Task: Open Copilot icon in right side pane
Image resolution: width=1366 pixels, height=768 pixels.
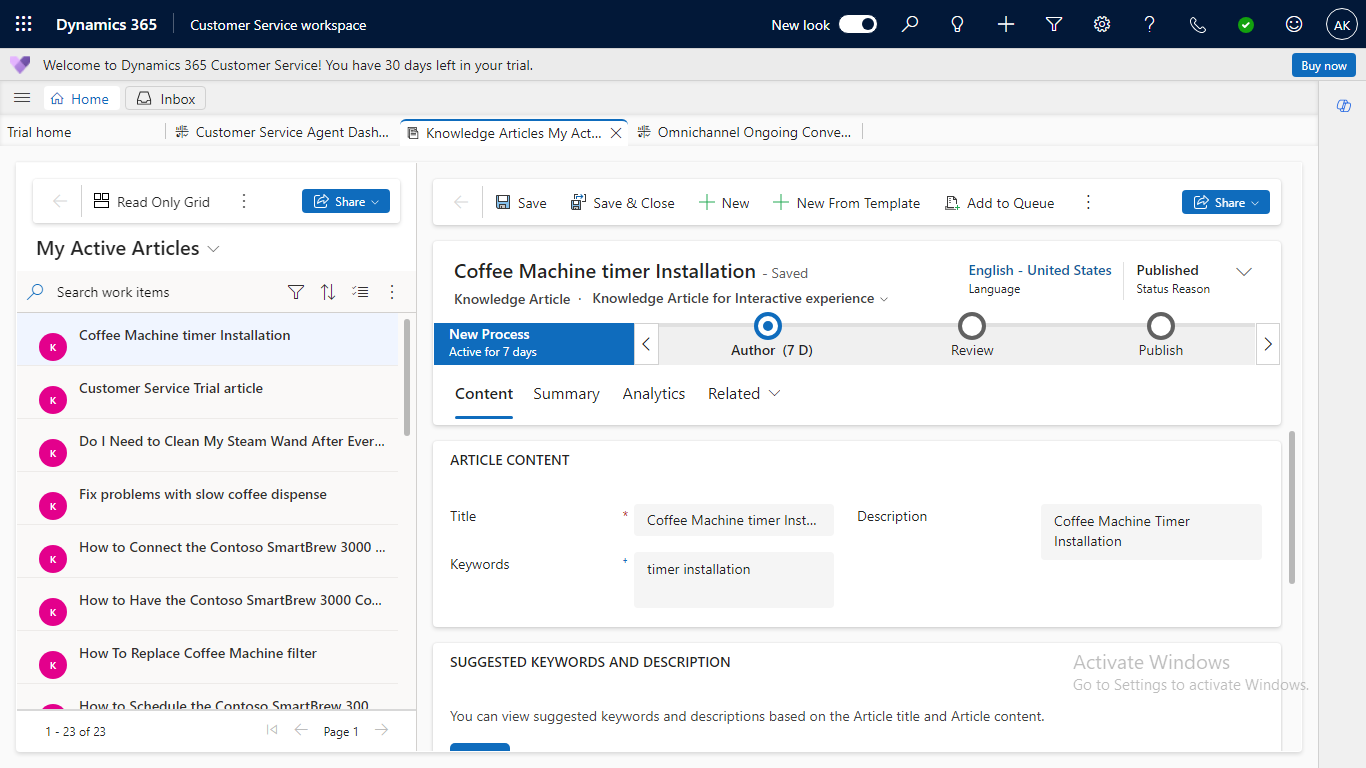Action: [x=1343, y=106]
